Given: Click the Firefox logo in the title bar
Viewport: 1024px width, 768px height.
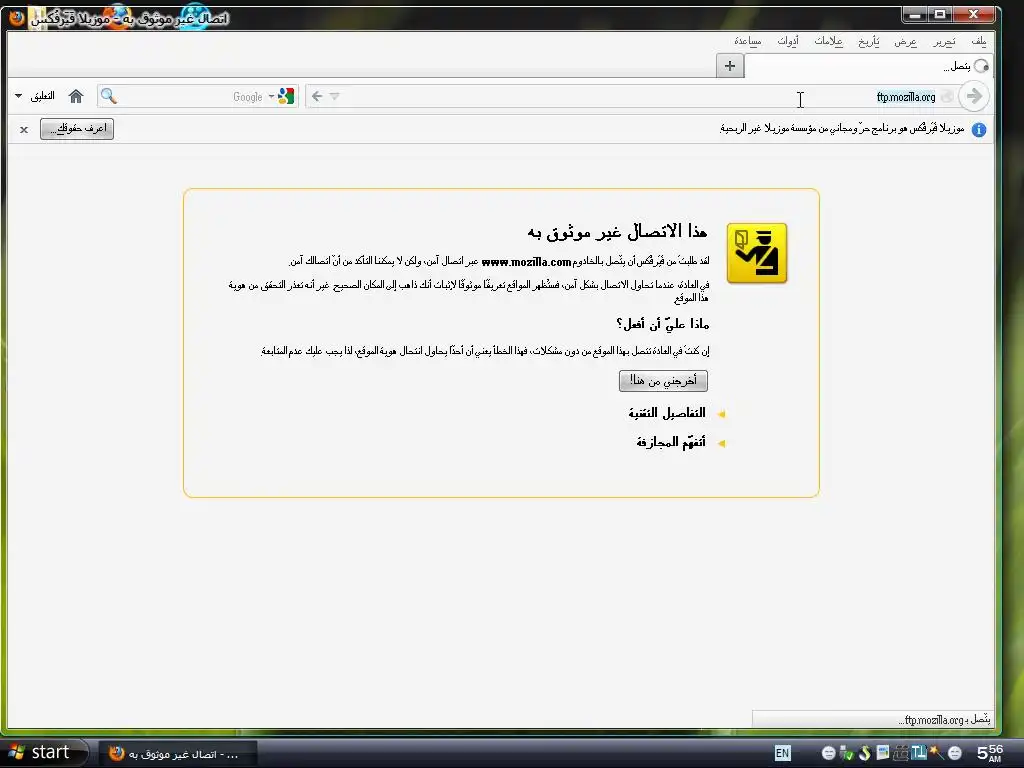Looking at the screenshot, I should (x=17, y=17).
